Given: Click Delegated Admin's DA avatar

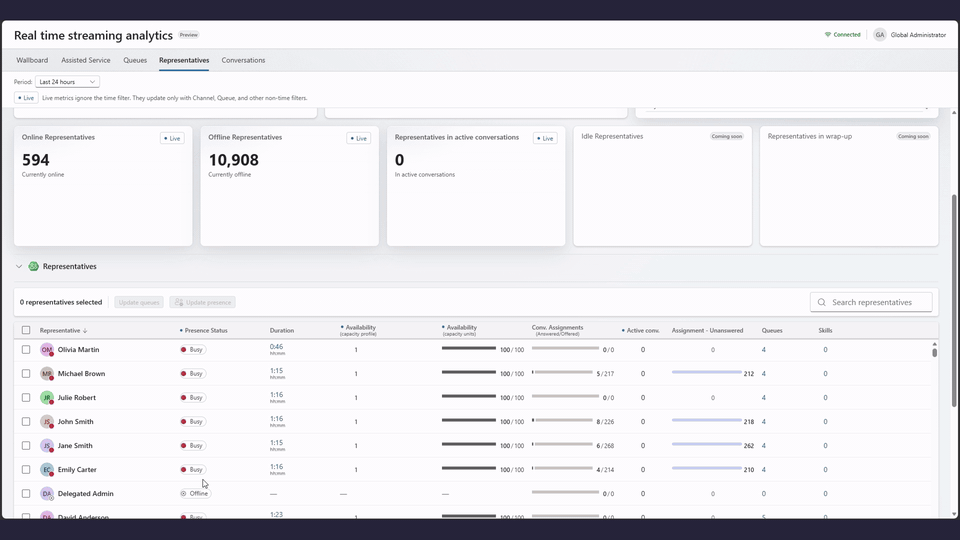Looking at the screenshot, I should point(47,493).
